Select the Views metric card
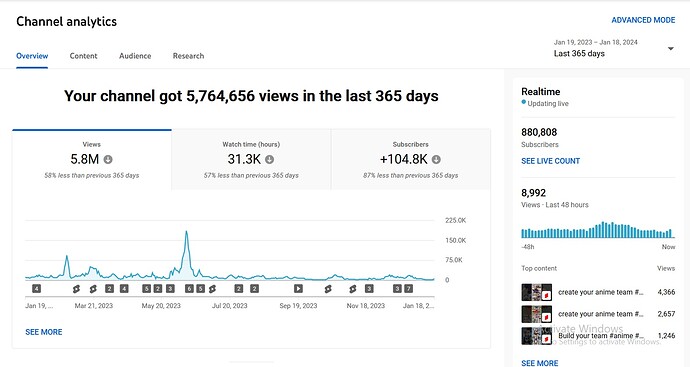690x367 pixels. click(x=92, y=159)
